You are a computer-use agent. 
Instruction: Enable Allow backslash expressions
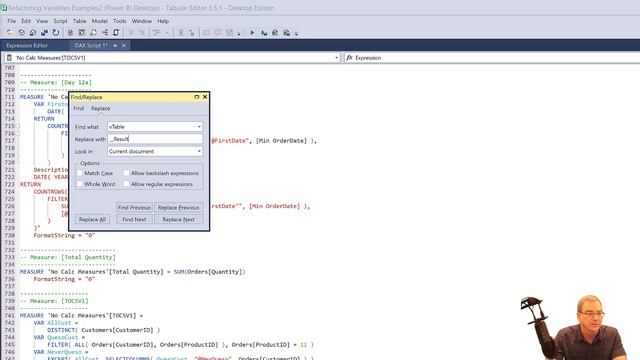pyautogui.click(x=127, y=173)
